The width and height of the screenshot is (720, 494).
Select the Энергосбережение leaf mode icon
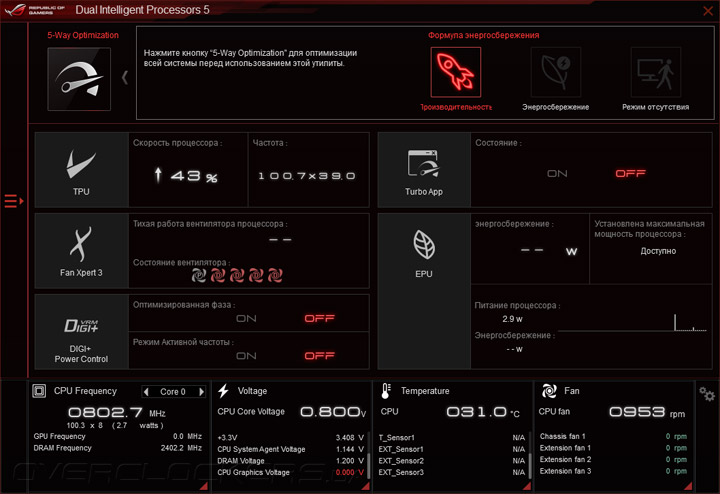click(556, 72)
